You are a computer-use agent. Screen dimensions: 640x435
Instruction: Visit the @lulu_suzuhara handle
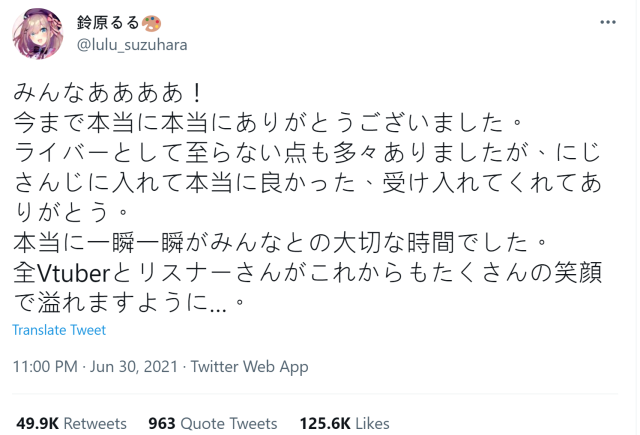tap(131, 44)
